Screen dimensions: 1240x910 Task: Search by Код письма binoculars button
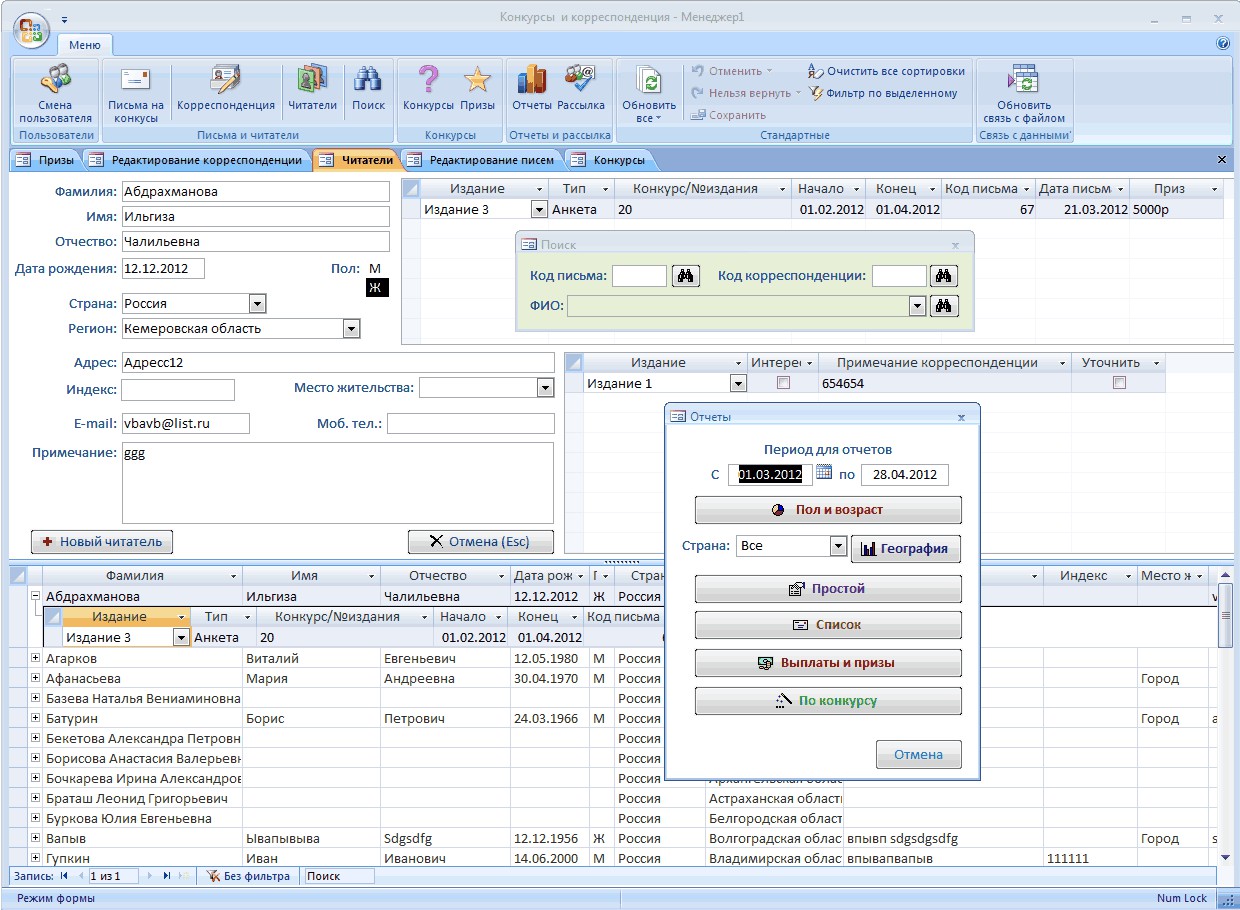tap(685, 276)
